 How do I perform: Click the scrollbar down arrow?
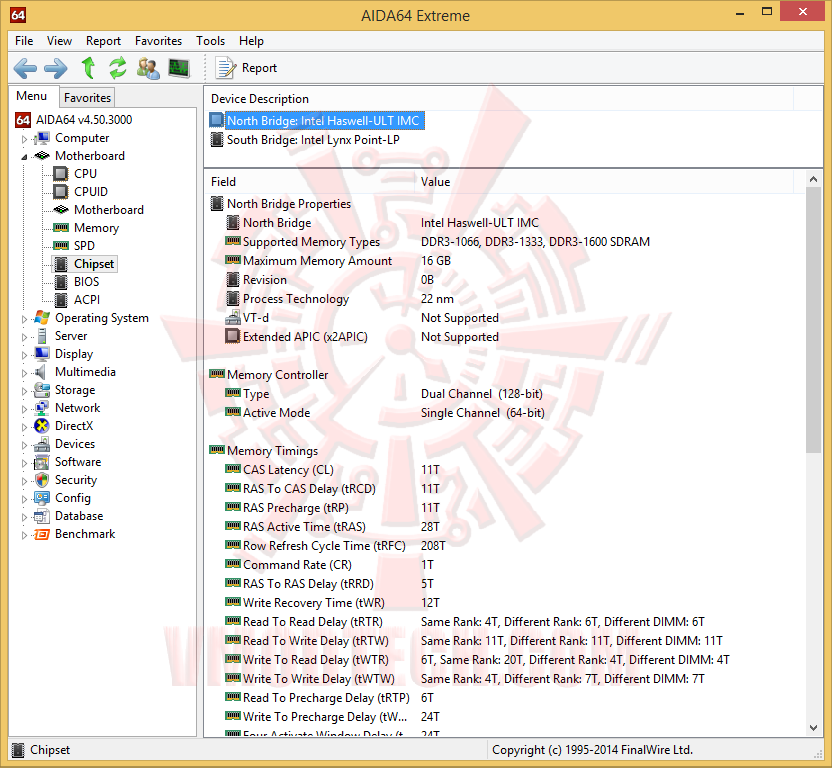point(813,728)
